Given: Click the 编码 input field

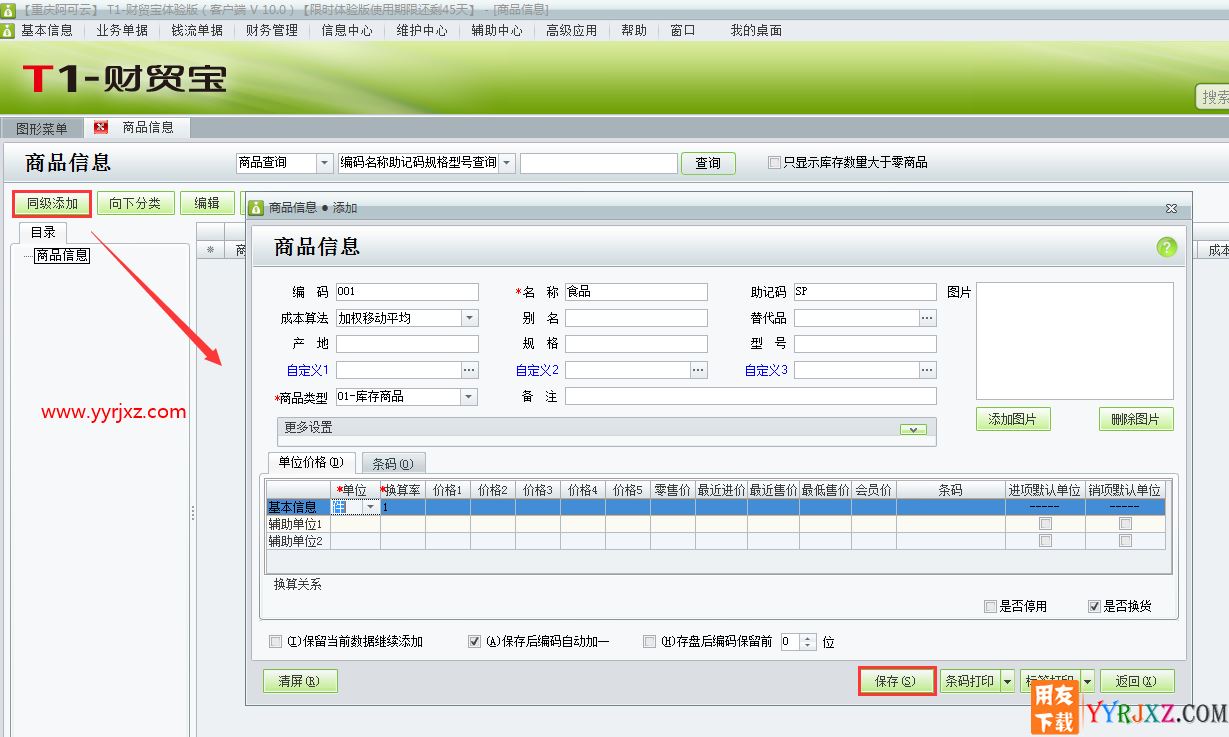Looking at the screenshot, I should click(407, 292).
